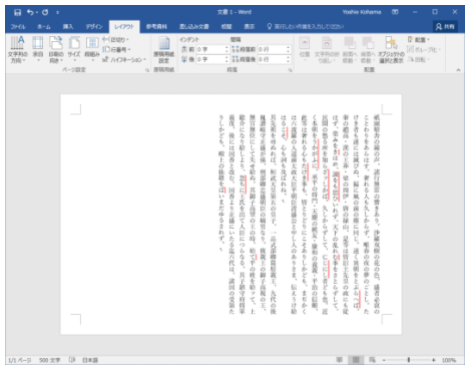Switch to the 差し込み文書 tab
Screen dimensions: 469x366
[194, 27]
